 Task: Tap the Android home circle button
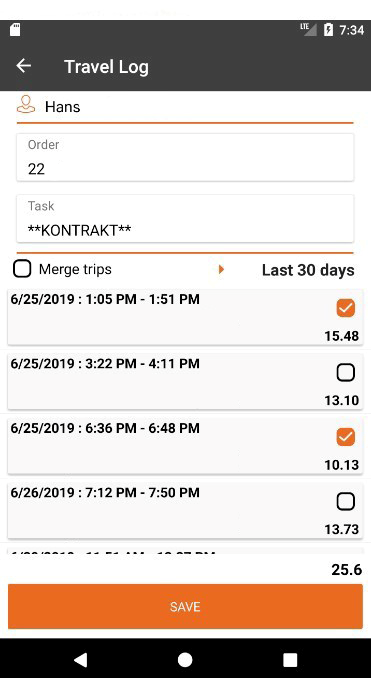[x=185, y=660]
